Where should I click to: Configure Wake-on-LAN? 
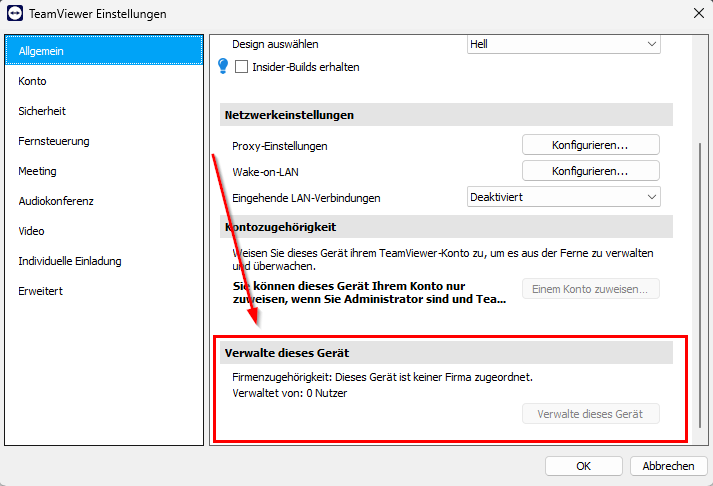point(591,171)
